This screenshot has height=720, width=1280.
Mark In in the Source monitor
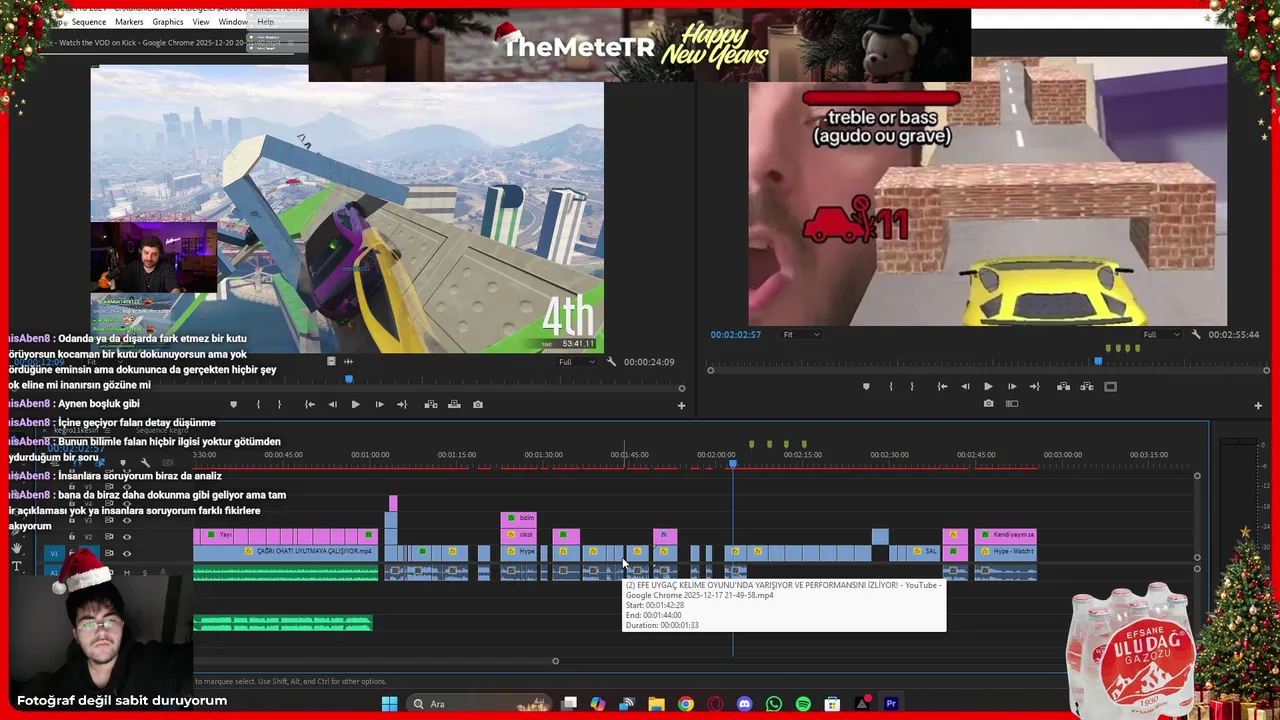(258, 405)
